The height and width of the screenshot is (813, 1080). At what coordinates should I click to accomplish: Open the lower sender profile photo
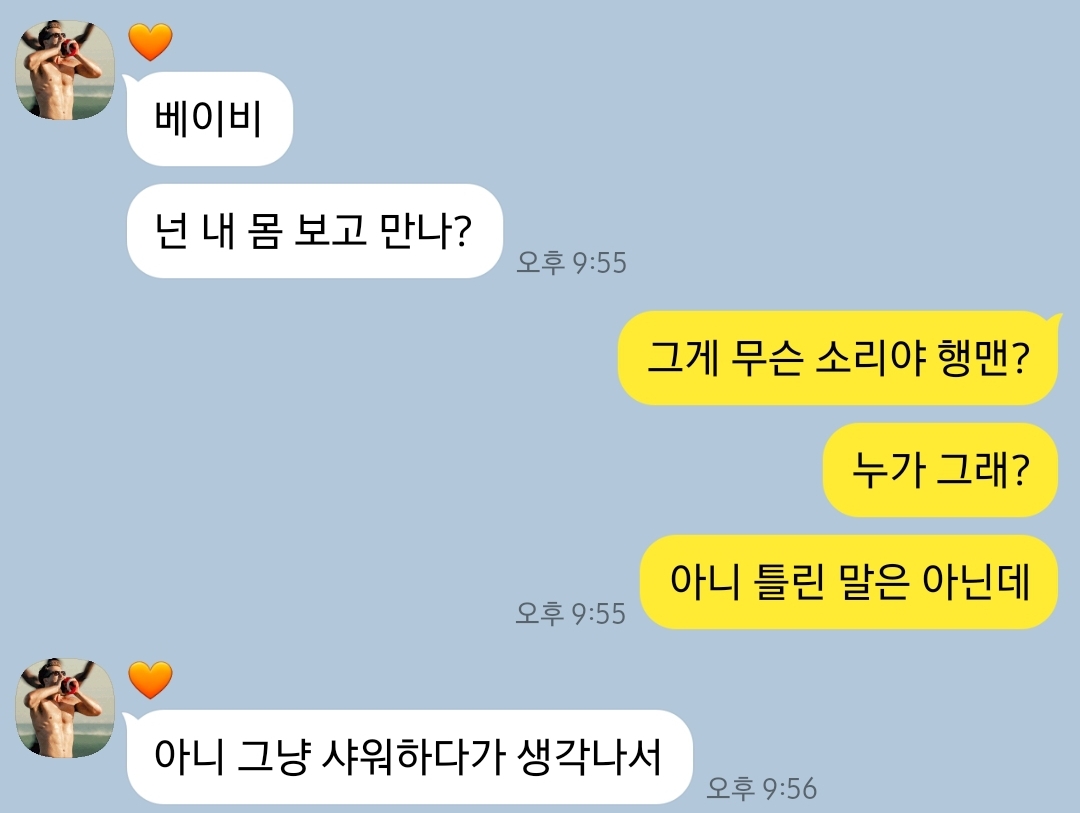pyautogui.click(x=65, y=708)
